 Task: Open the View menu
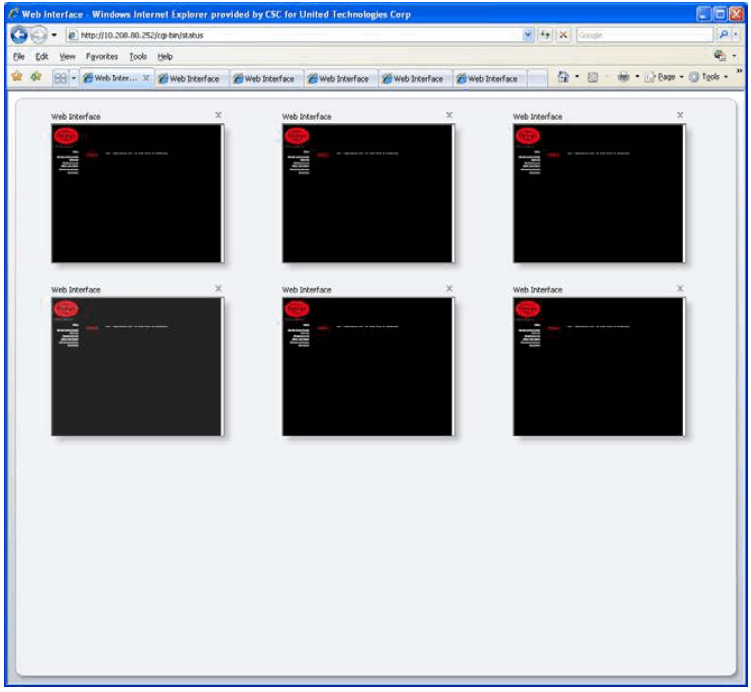pos(68,57)
